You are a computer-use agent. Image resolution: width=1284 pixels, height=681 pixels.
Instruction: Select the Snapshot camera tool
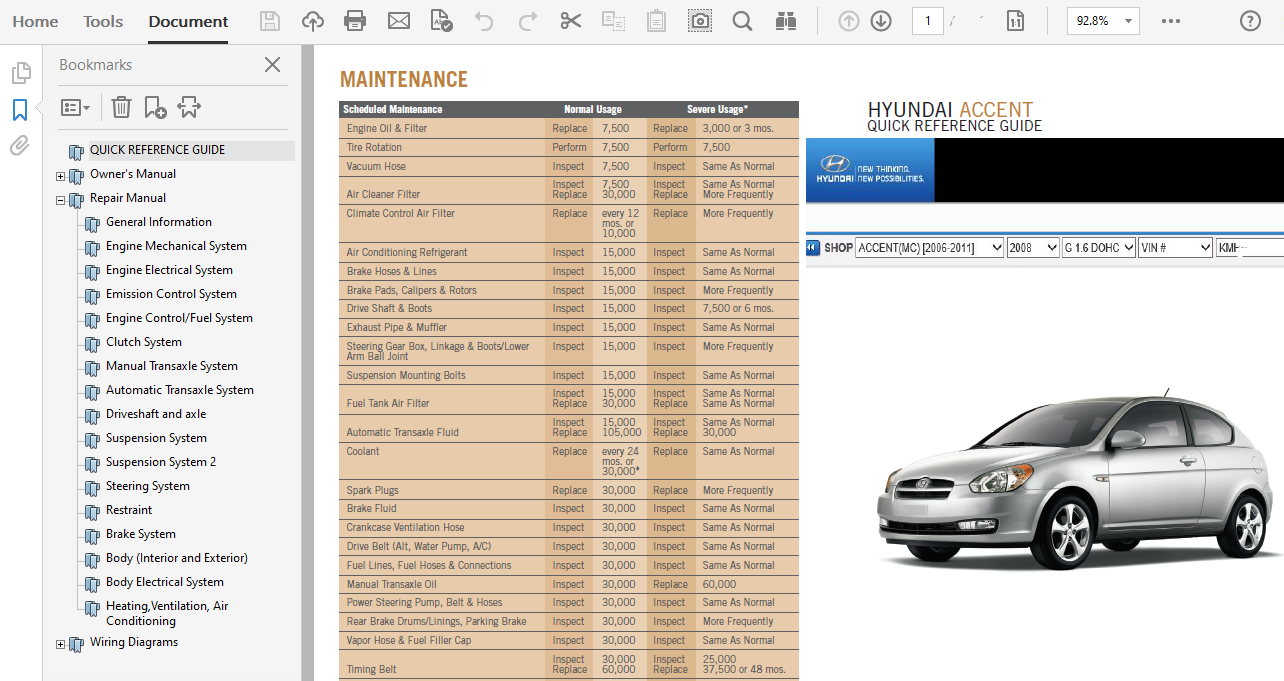pos(699,20)
